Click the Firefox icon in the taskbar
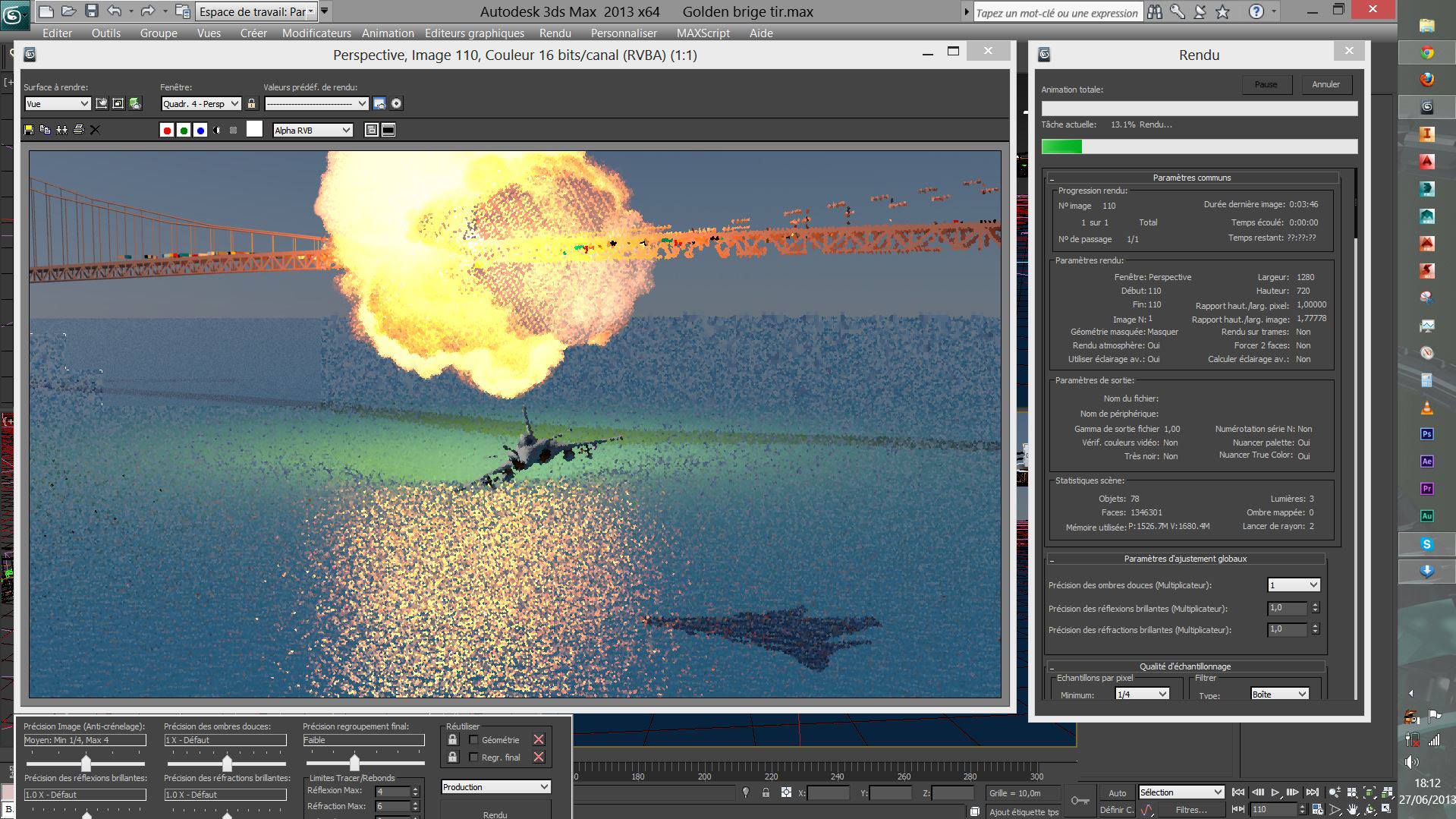1456x819 pixels. pos(1426,80)
